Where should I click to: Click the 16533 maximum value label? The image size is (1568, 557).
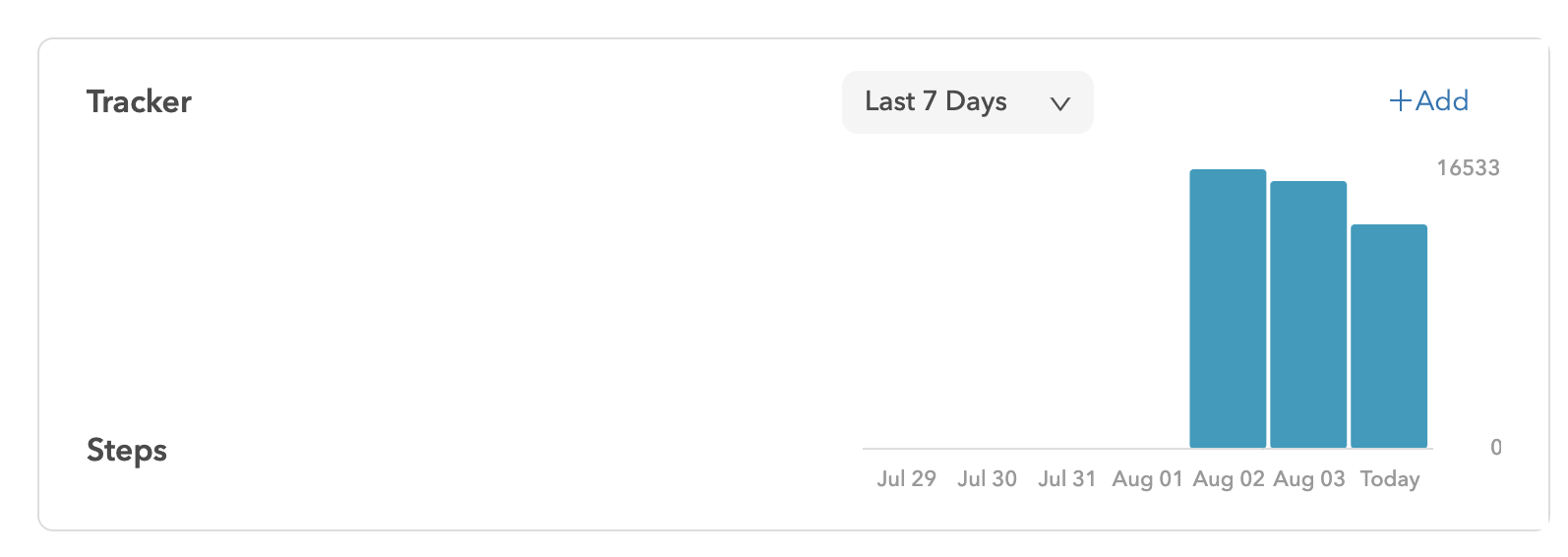tap(1468, 168)
